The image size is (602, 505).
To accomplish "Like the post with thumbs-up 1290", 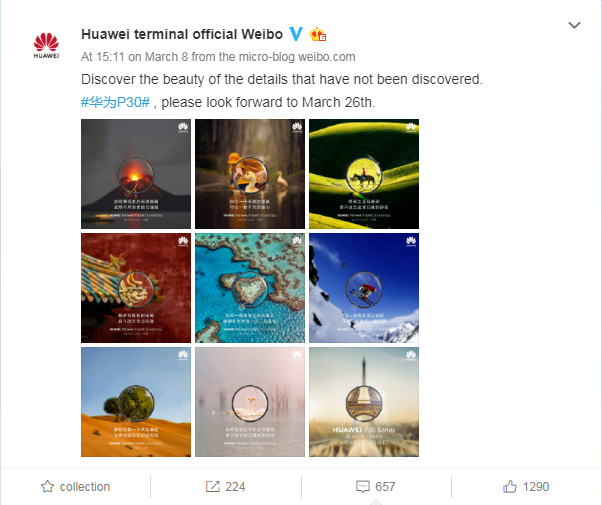I will click(526, 486).
